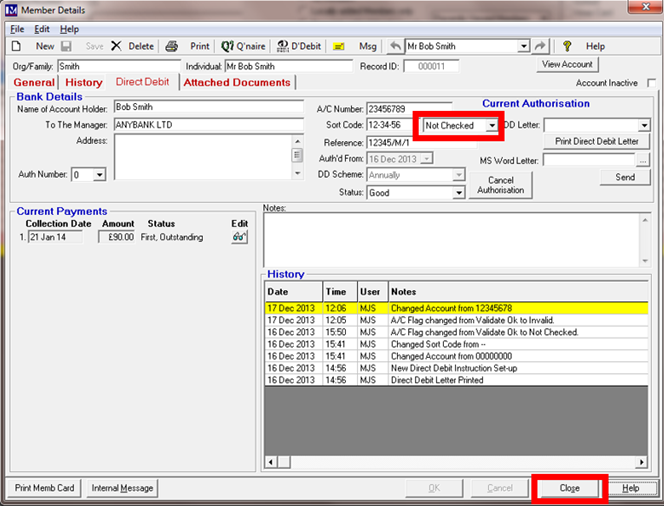
Task: Click the greyed-out OK button
Action: [434, 488]
